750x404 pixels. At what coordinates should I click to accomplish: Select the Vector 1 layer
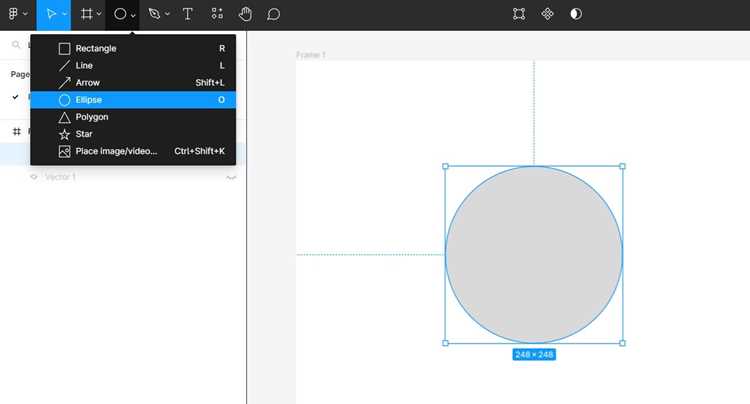pyautogui.click(x=61, y=177)
